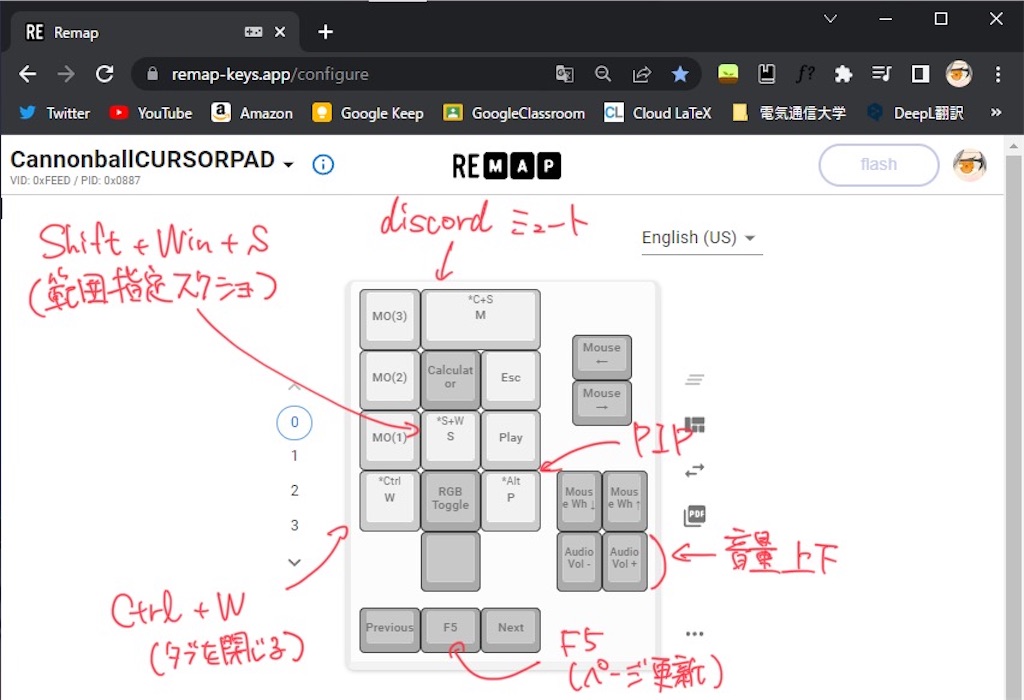This screenshot has height=700, width=1024.
Task: Select layer 0
Action: 295,422
